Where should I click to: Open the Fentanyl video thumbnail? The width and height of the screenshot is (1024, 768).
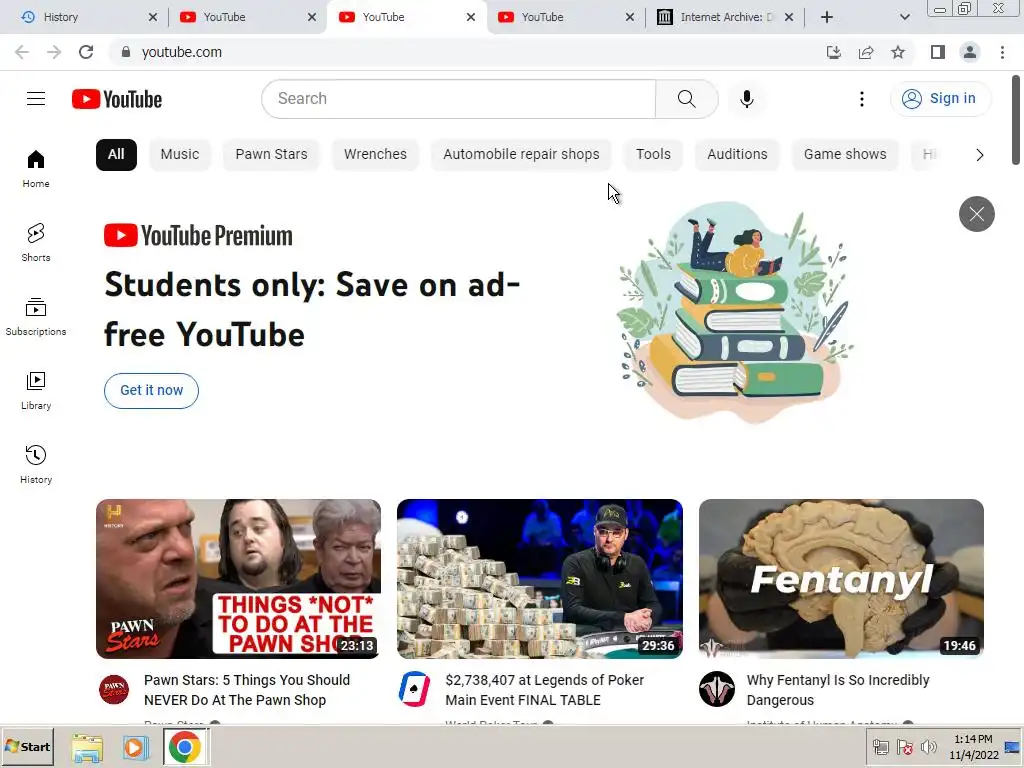click(841, 579)
